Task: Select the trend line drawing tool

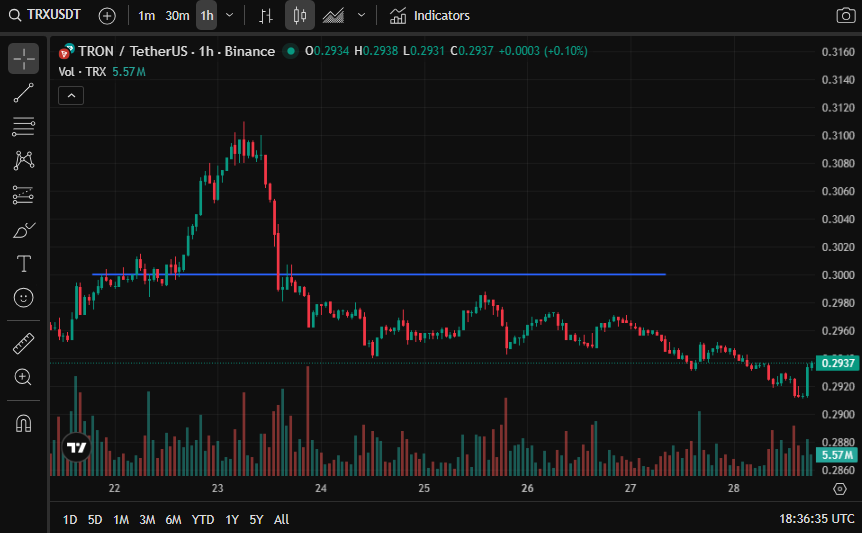Action: click(24, 93)
